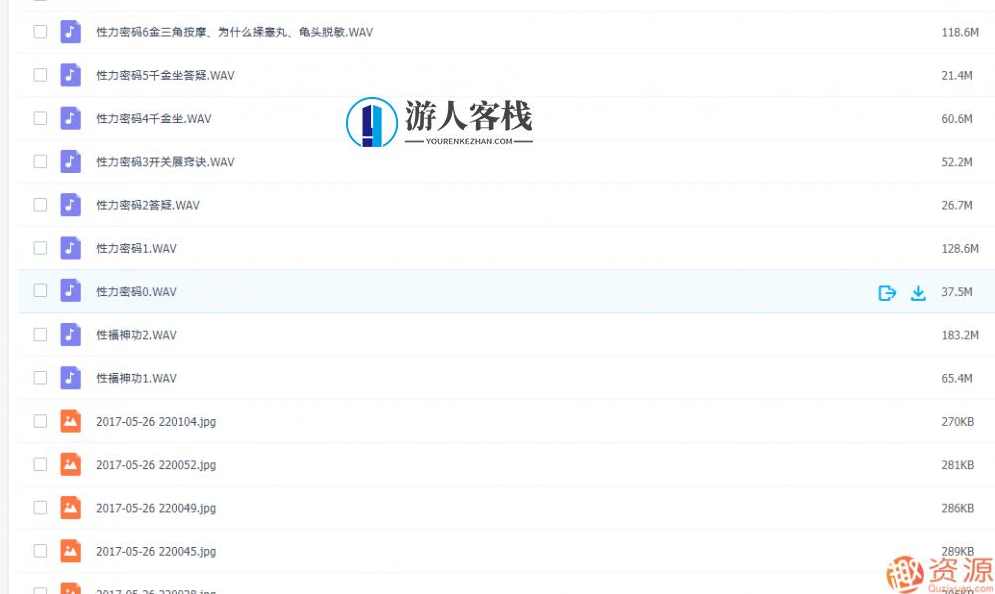995x594 pixels.
Task: Click the audio icon of 性力密码2答疑.WAV
Action: pos(69,205)
